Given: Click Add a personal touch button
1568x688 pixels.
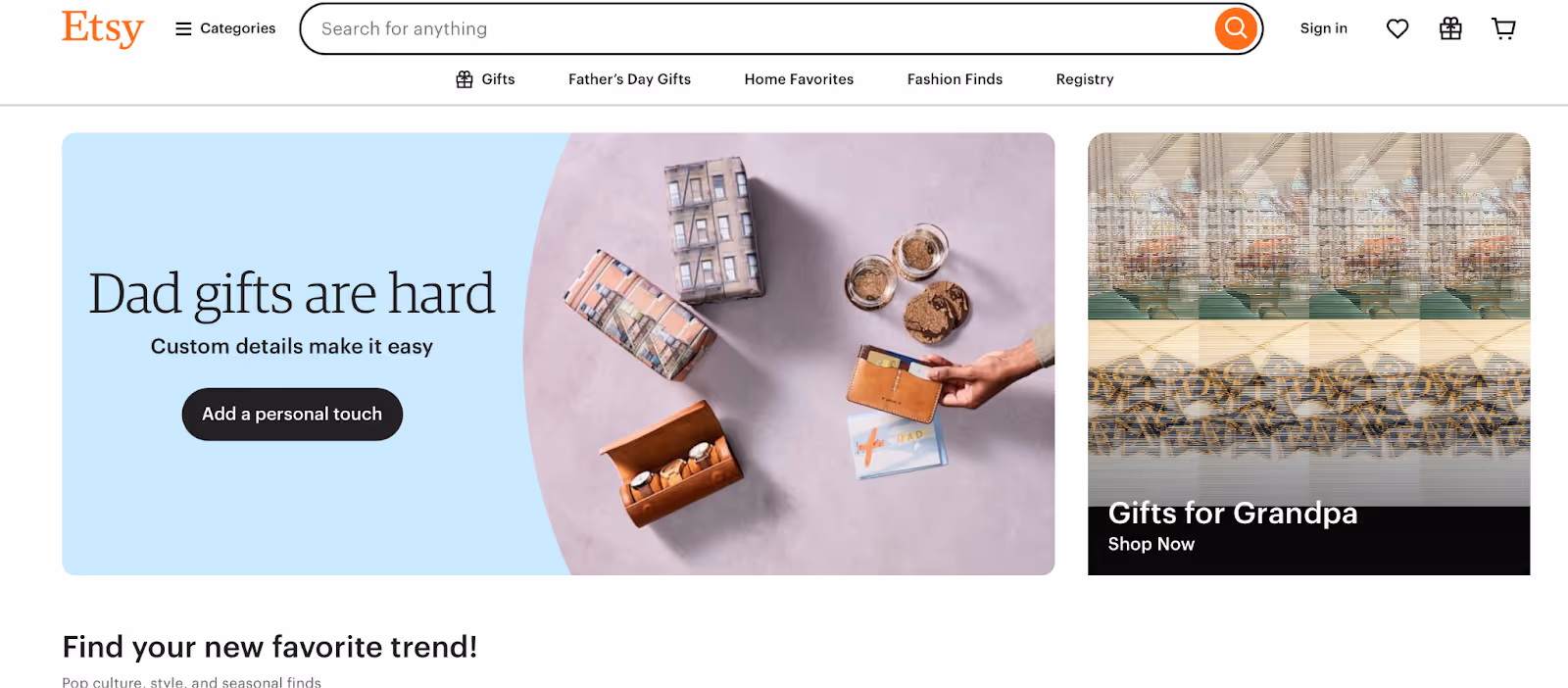Looking at the screenshot, I should coord(292,414).
